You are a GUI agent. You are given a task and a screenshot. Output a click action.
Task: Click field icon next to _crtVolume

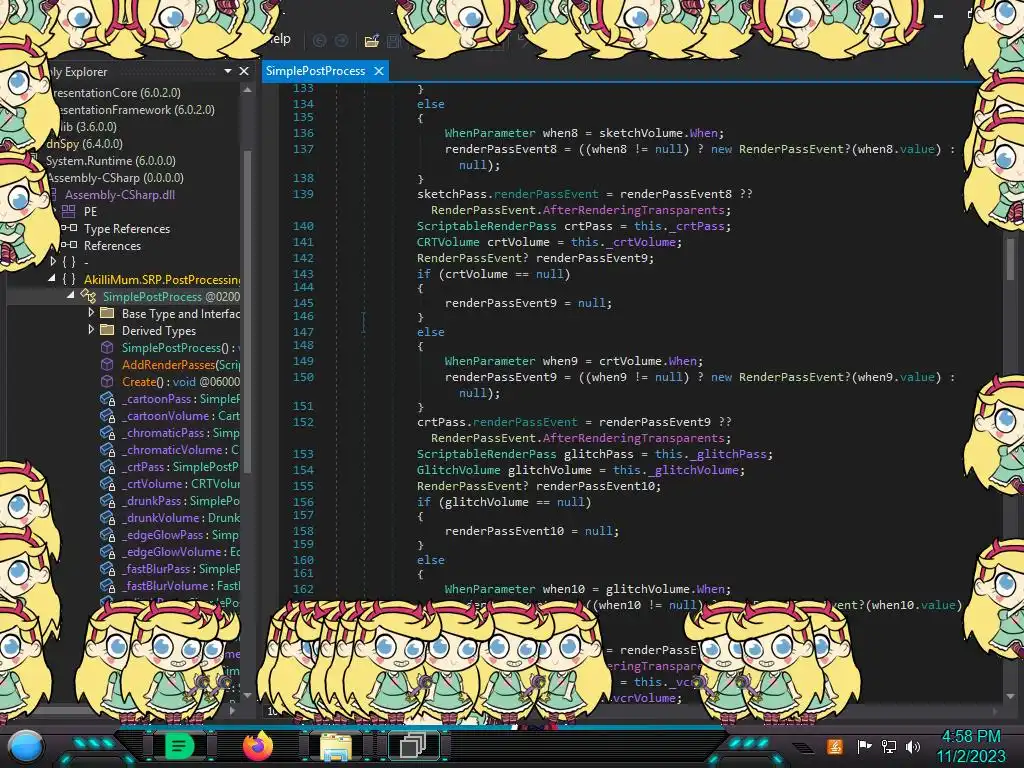tap(107, 483)
